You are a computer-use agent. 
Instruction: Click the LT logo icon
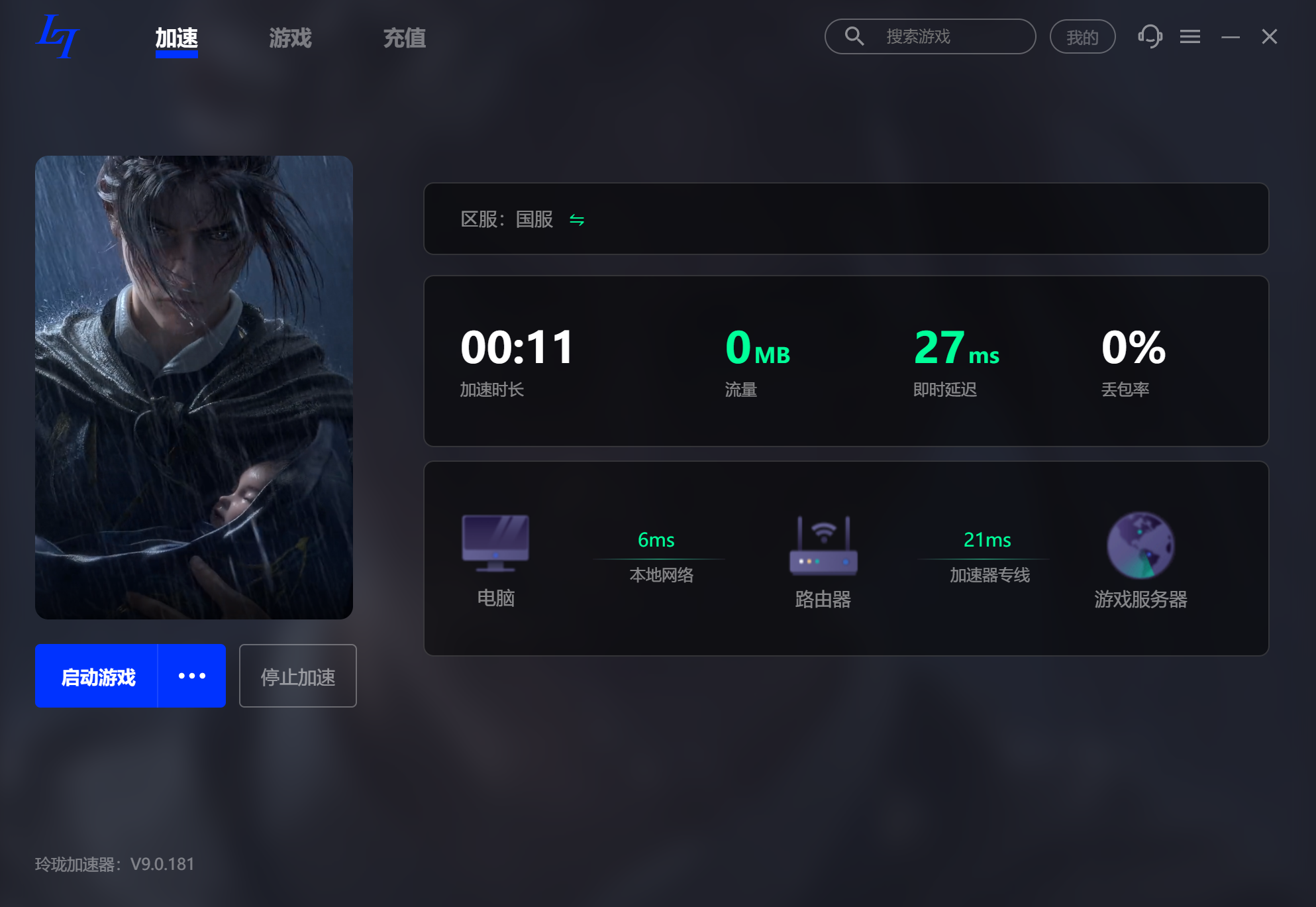(58, 36)
